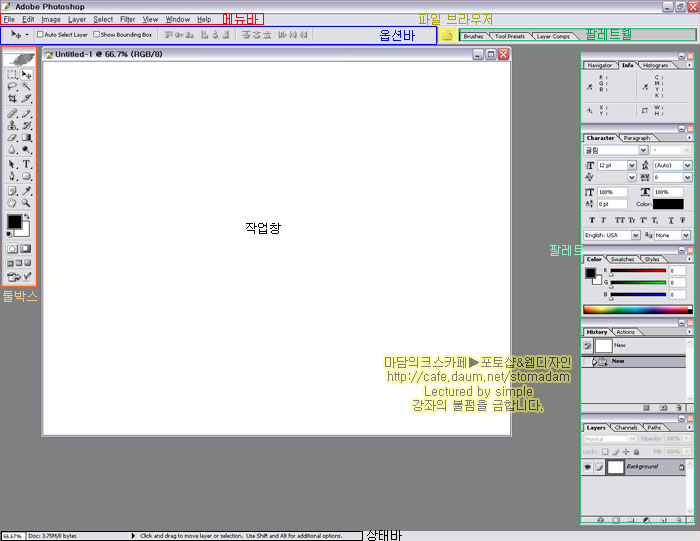
Task: Select the Path Selection tool
Action: pos(12,164)
